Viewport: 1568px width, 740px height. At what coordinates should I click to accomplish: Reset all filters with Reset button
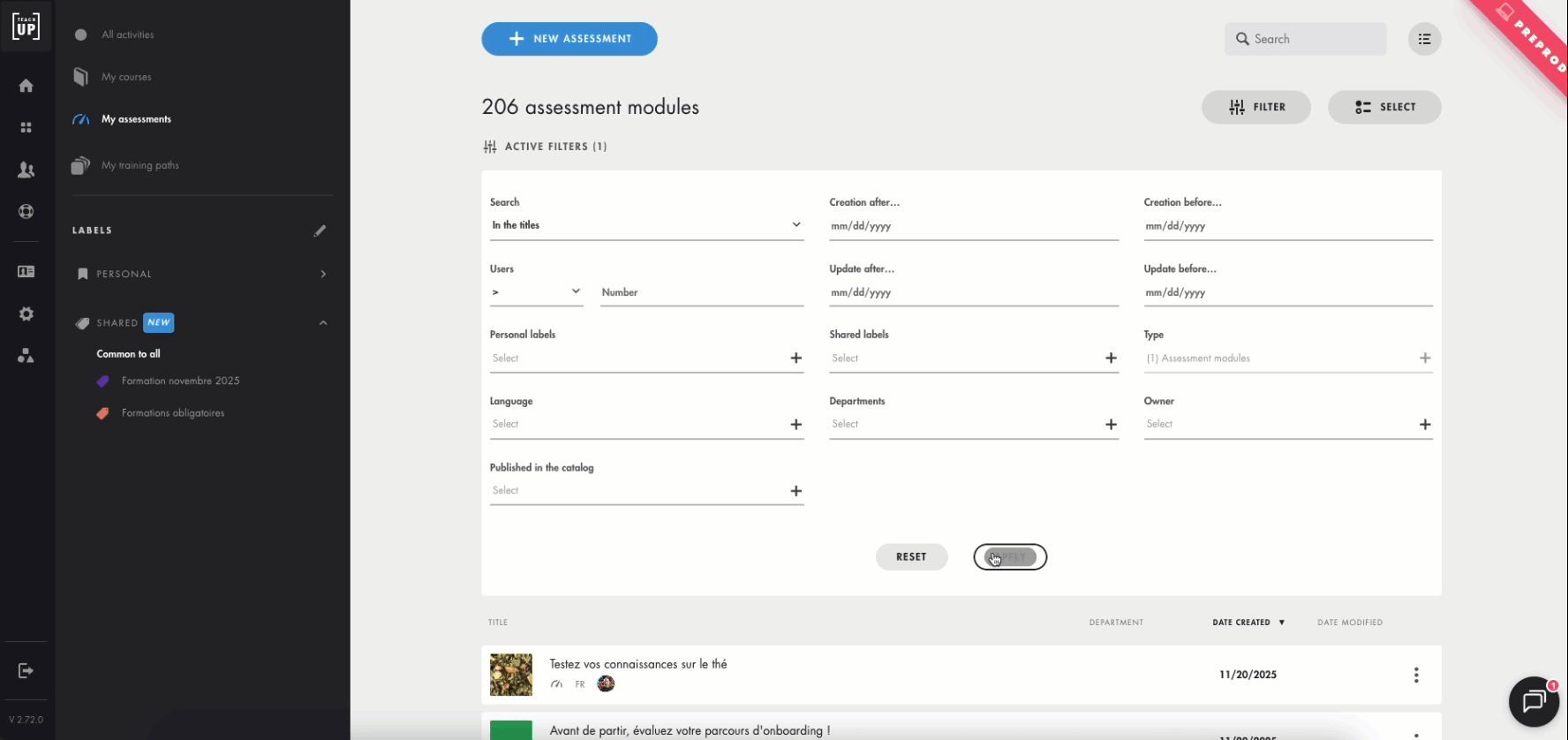click(x=911, y=557)
